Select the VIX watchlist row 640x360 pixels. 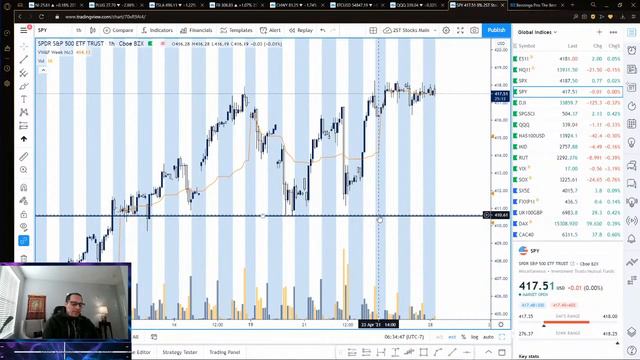[x=568, y=169]
